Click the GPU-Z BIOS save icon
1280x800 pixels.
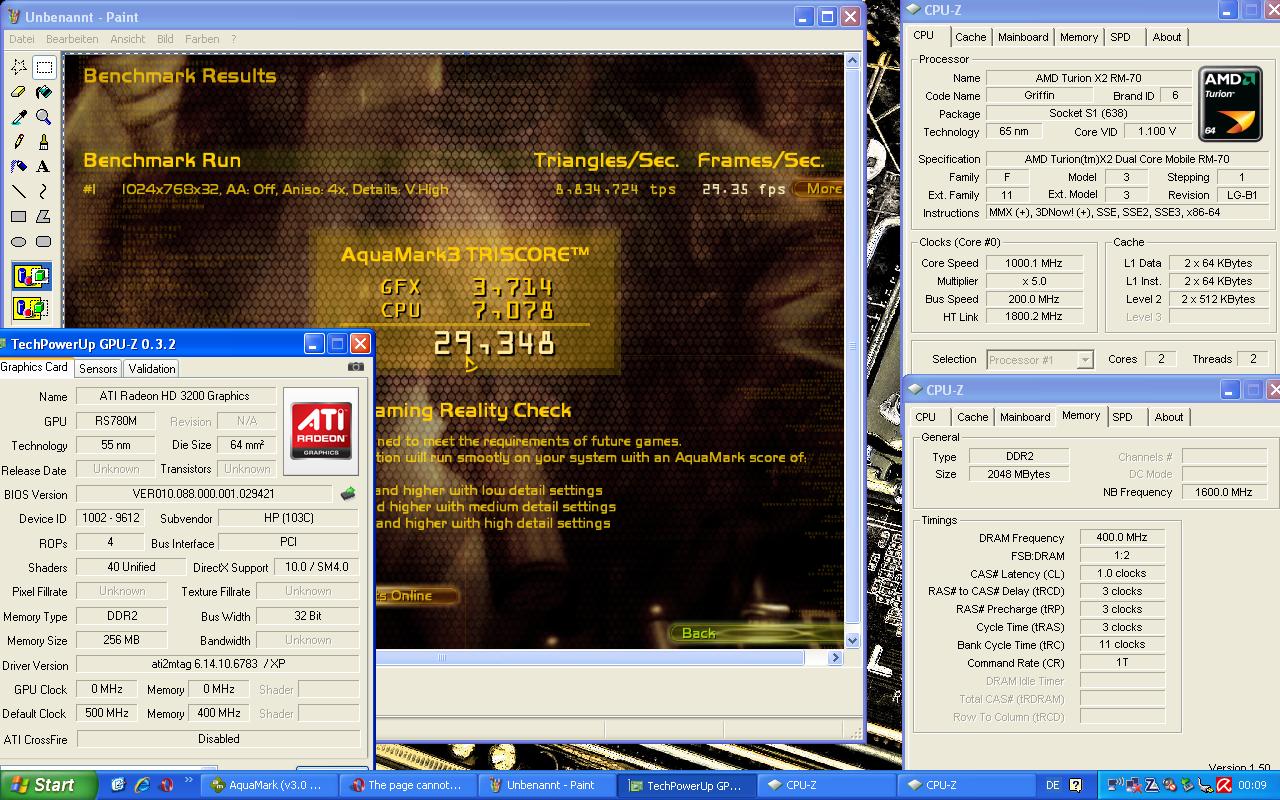(348, 494)
